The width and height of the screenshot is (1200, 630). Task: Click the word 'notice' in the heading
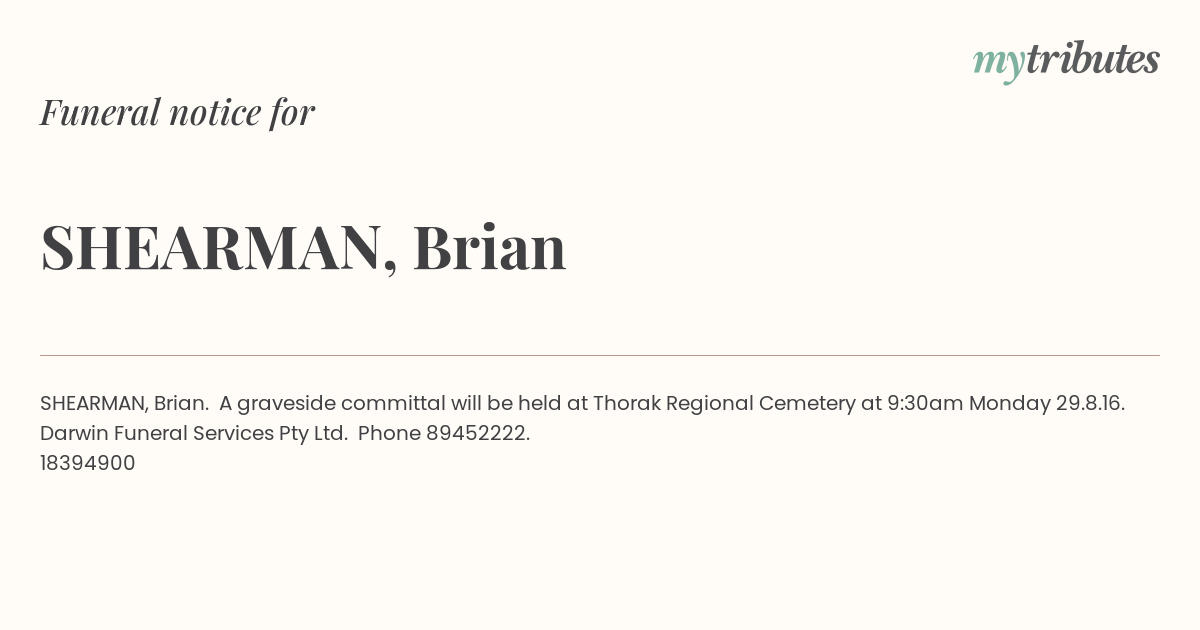(215, 113)
